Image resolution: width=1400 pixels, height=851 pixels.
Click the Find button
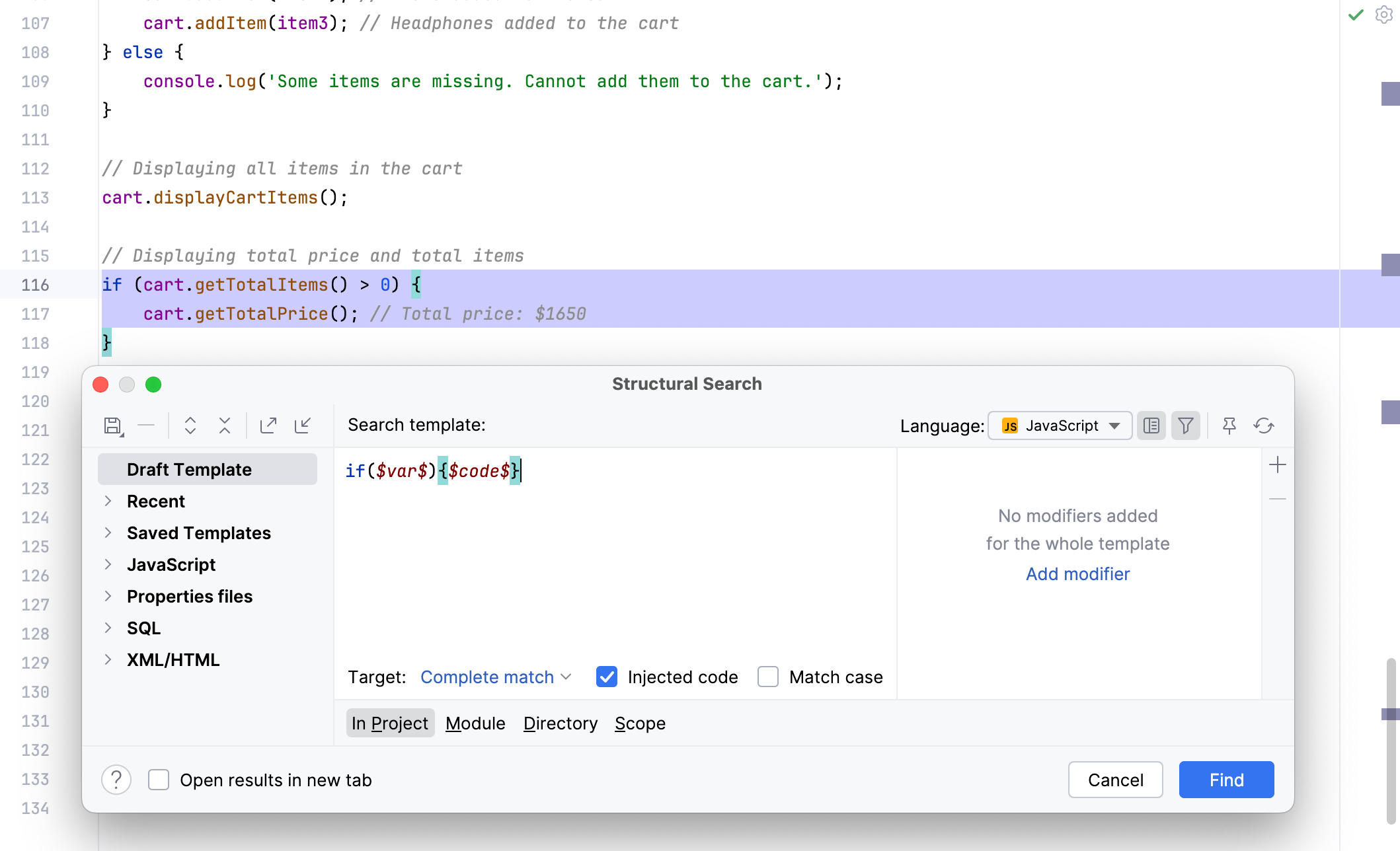pyautogui.click(x=1225, y=780)
